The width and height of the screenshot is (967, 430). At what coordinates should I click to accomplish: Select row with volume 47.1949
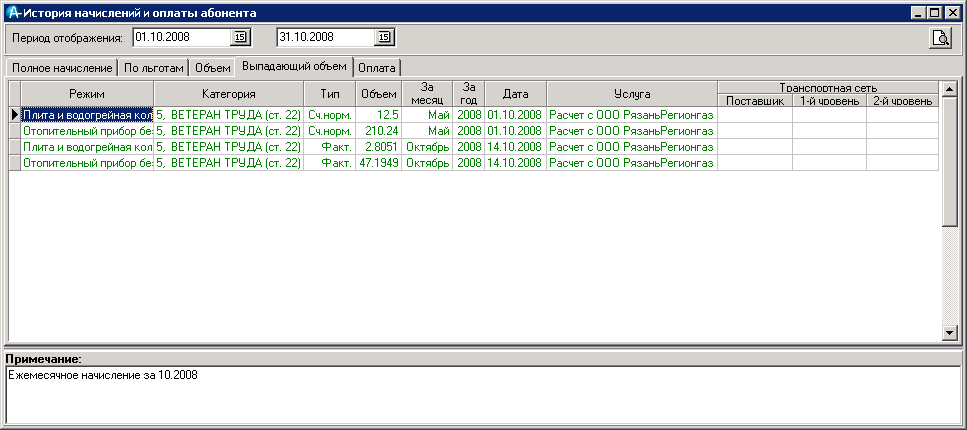380,163
